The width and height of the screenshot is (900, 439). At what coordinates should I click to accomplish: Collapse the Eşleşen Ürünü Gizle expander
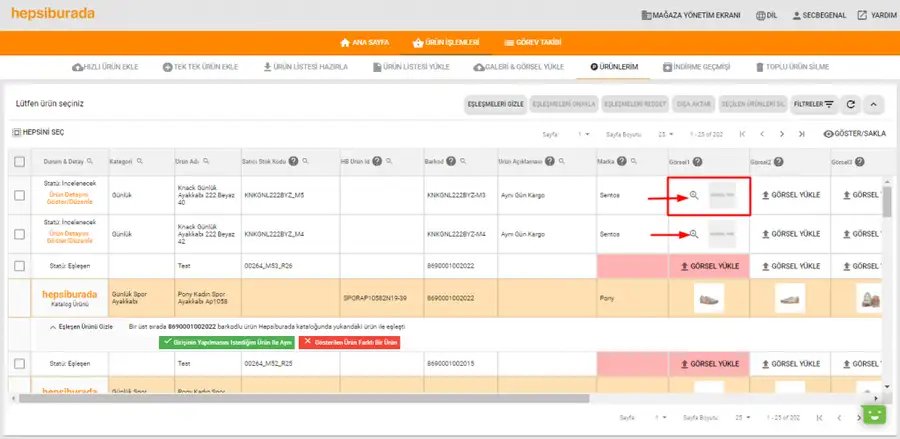click(x=81, y=327)
